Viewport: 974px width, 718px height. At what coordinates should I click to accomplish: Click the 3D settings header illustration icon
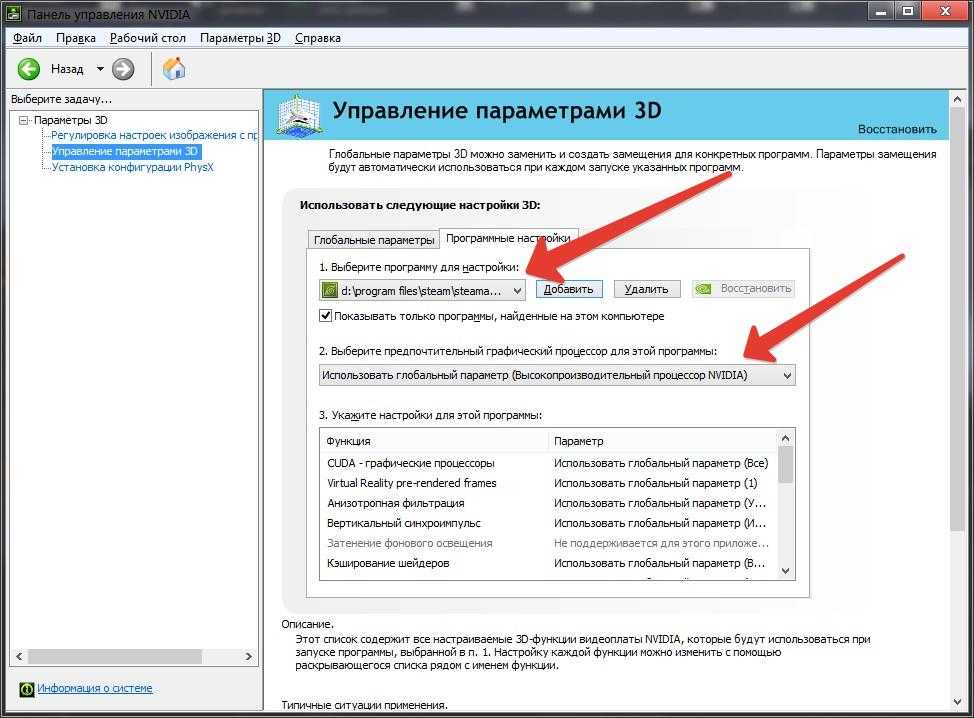pyautogui.click(x=299, y=115)
